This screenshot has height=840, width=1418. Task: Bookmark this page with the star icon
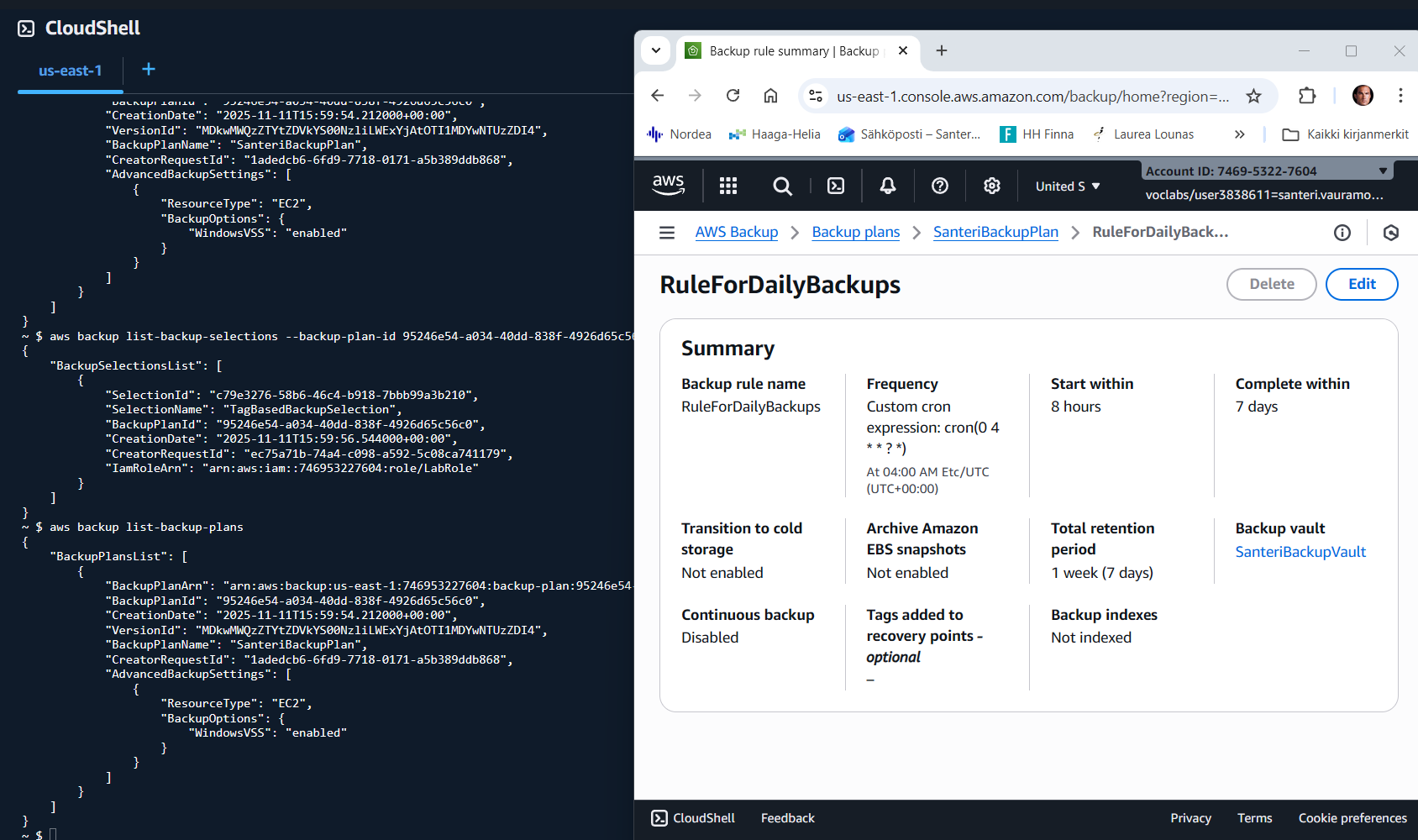pyautogui.click(x=1253, y=97)
